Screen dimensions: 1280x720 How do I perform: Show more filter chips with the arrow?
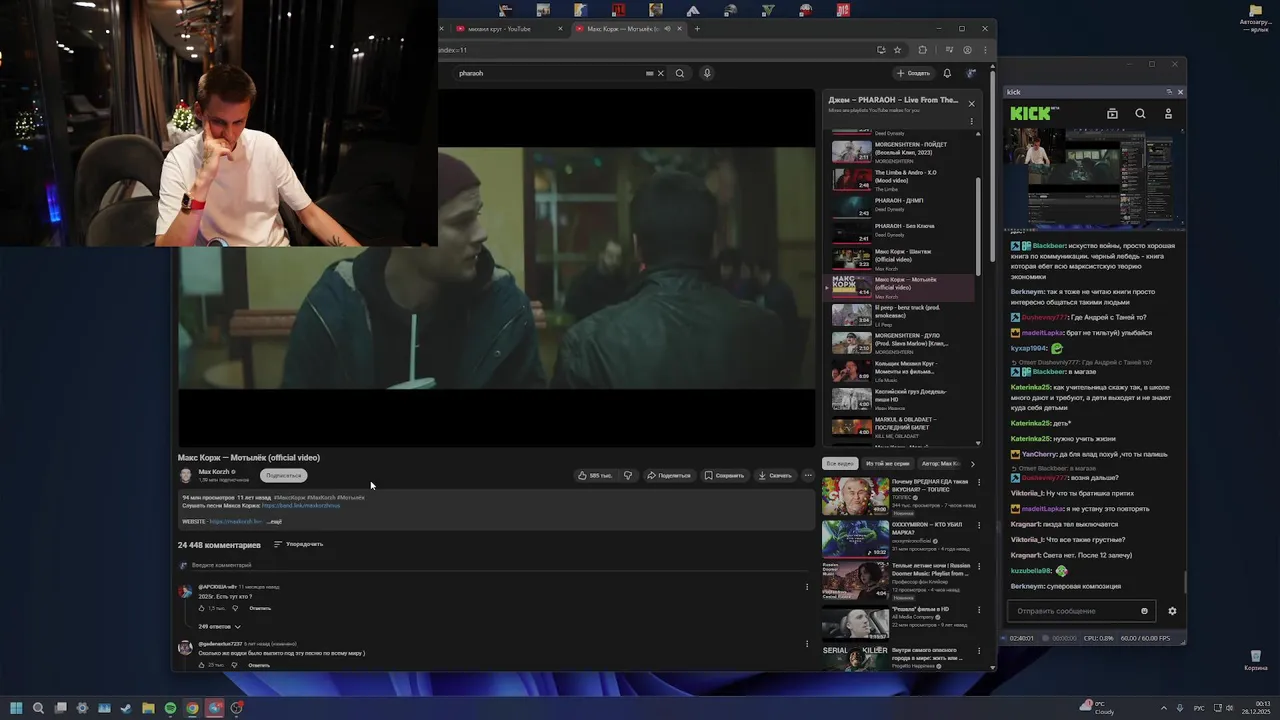pos(973,463)
